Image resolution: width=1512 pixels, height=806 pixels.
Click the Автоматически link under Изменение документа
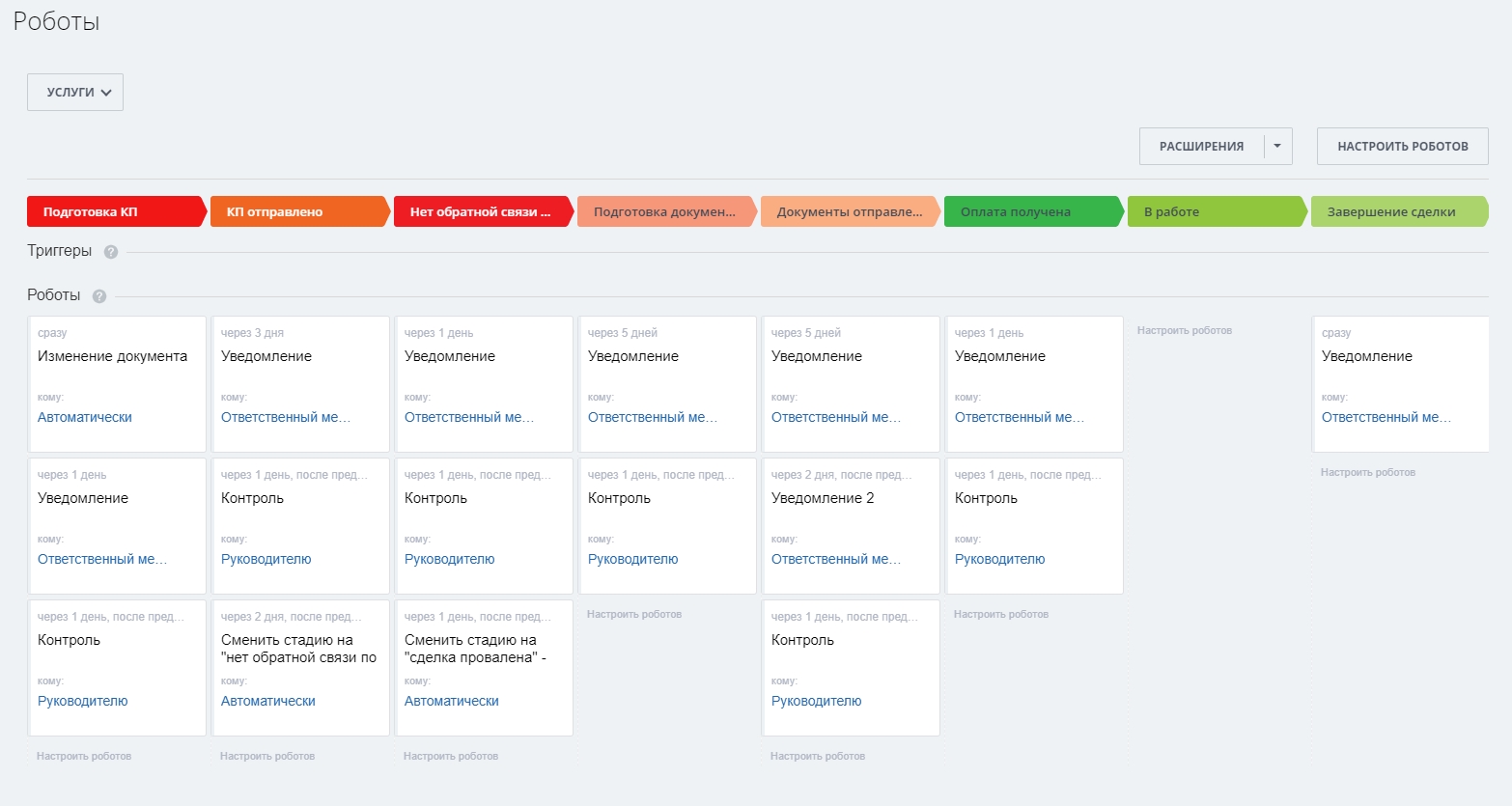(x=85, y=417)
